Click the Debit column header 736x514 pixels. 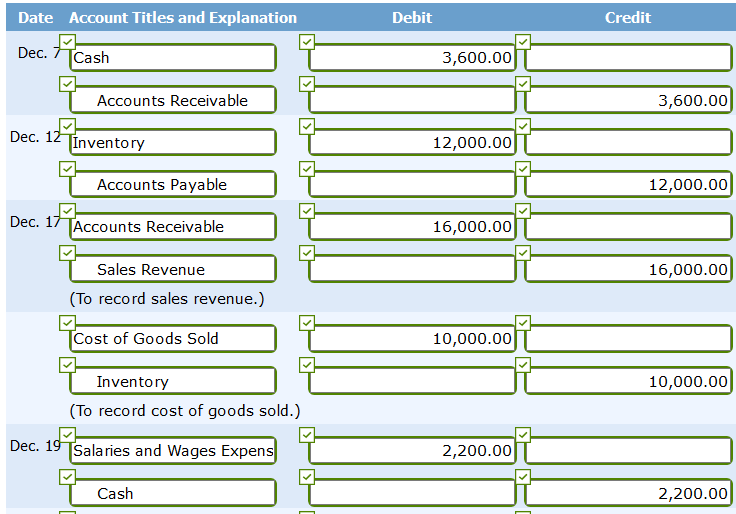point(412,17)
